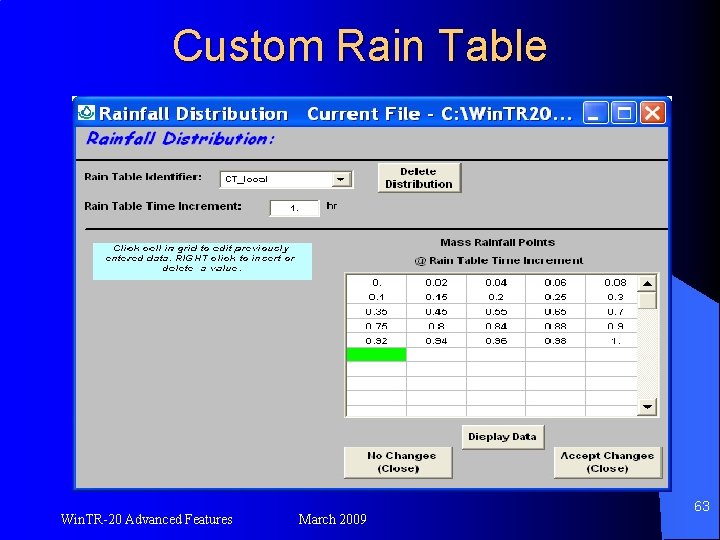The height and width of the screenshot is (540, 720).
Task: Open the Rain Table Identifier dropdown
Action: tap(341, 180)
